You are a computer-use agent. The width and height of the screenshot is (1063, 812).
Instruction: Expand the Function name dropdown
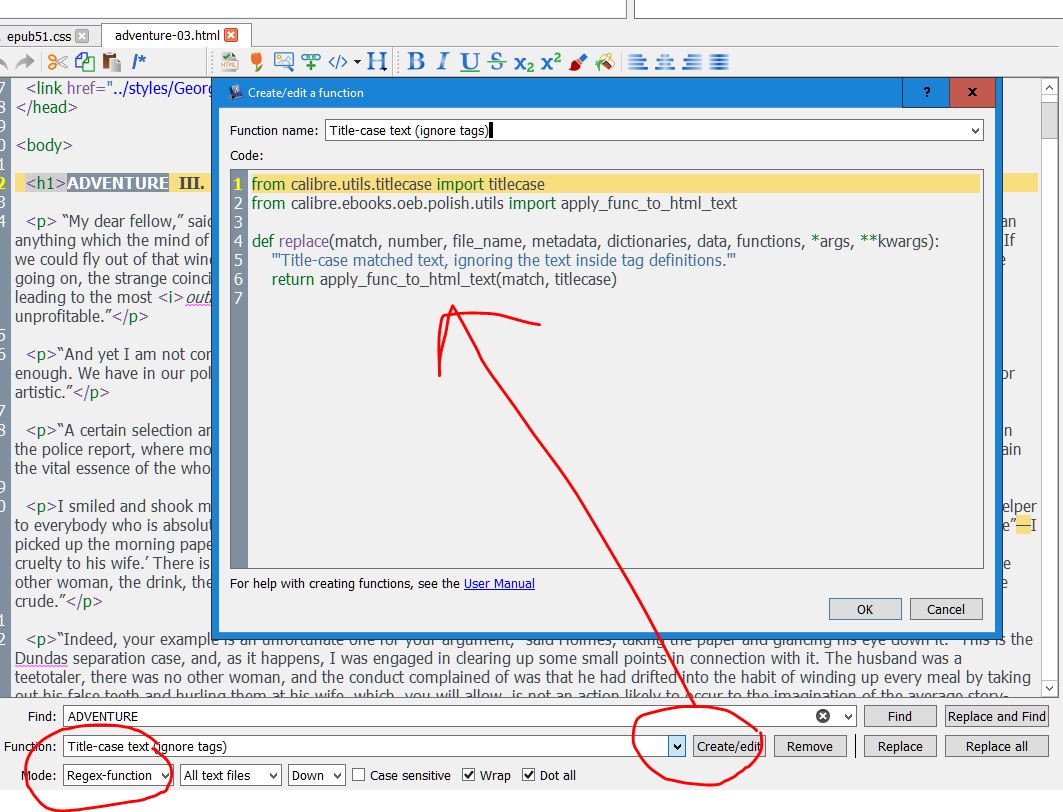coord(975,130)
